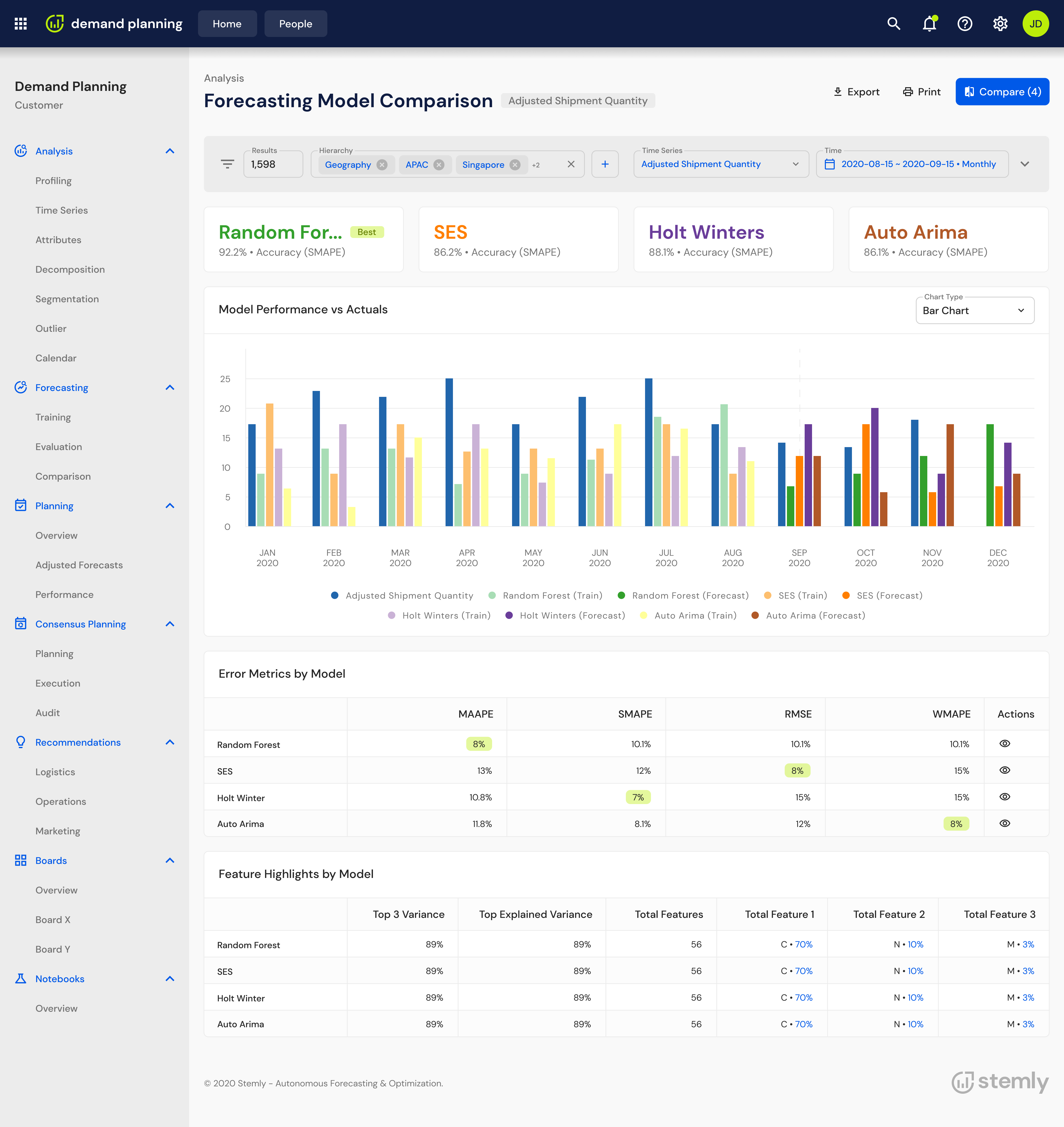Open the help question mark icon

(x=965, y=24)
